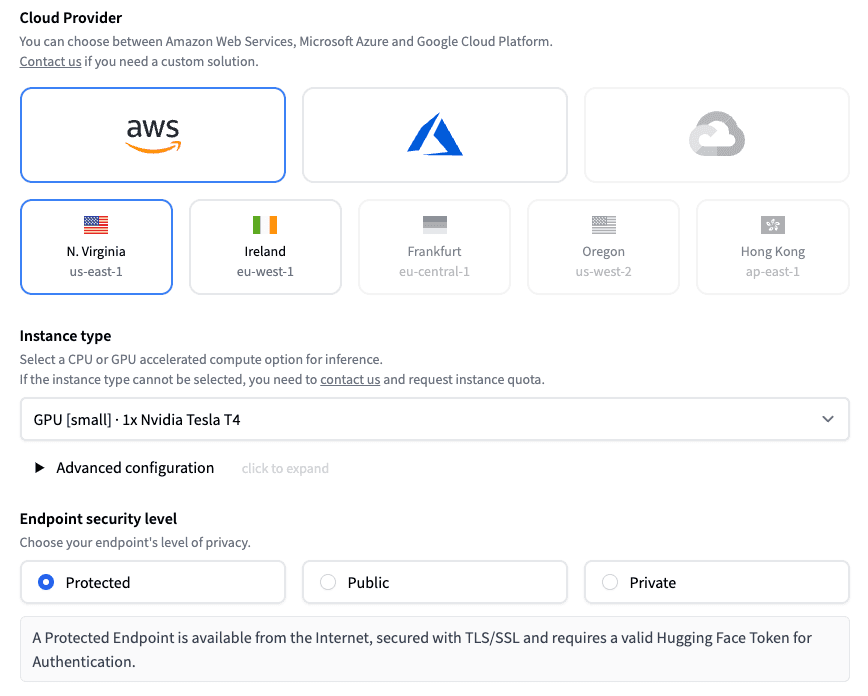Select the Protected radio button
This screenshot has height=696, width=868.
(x=46, y=582)
